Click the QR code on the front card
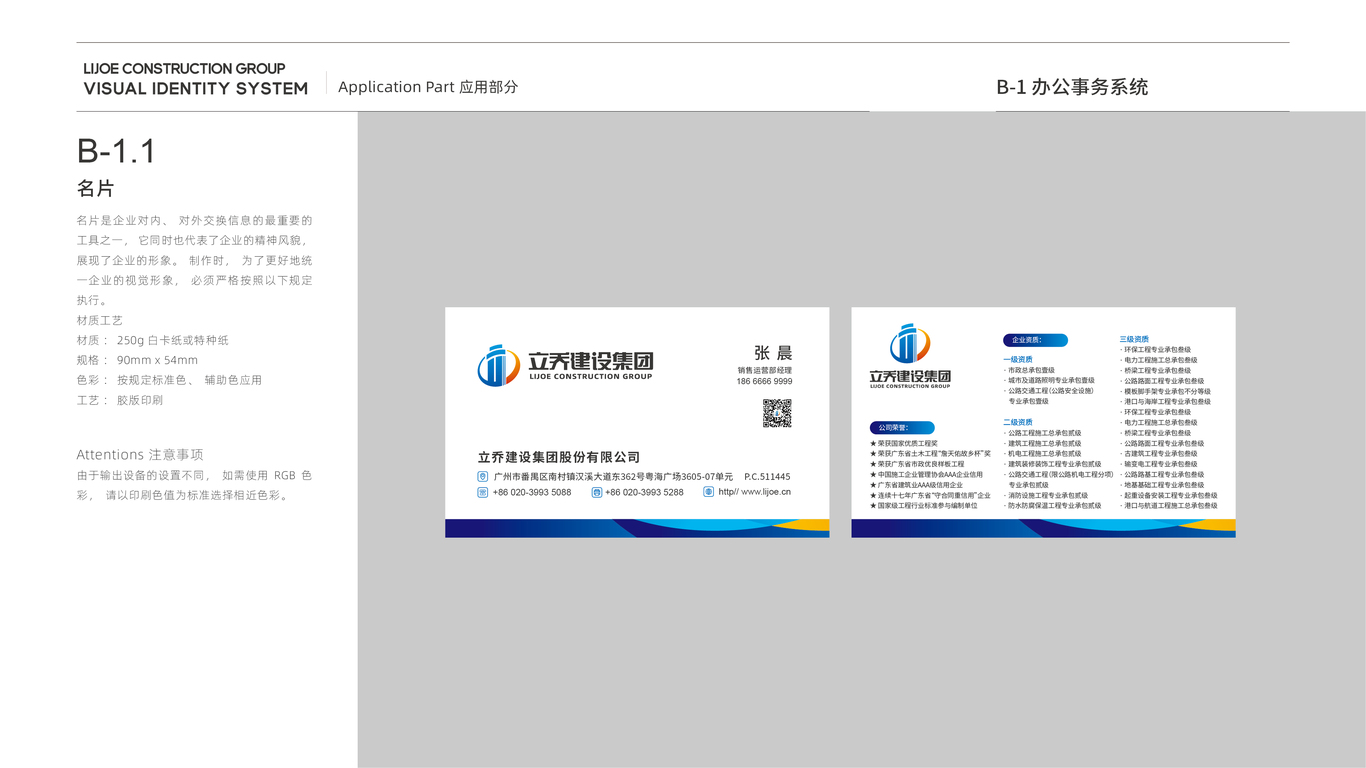Viewport: 1366px width, 768px height. pos(777,413)
